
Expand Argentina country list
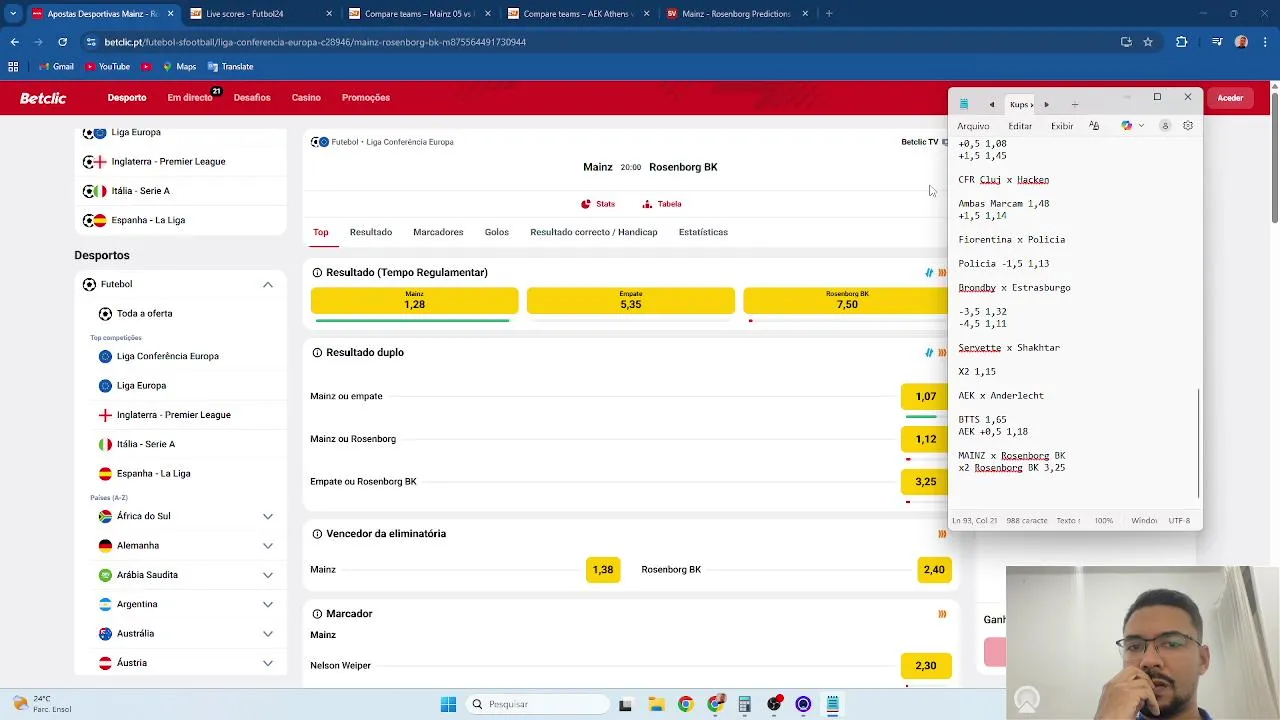[268, 604]
